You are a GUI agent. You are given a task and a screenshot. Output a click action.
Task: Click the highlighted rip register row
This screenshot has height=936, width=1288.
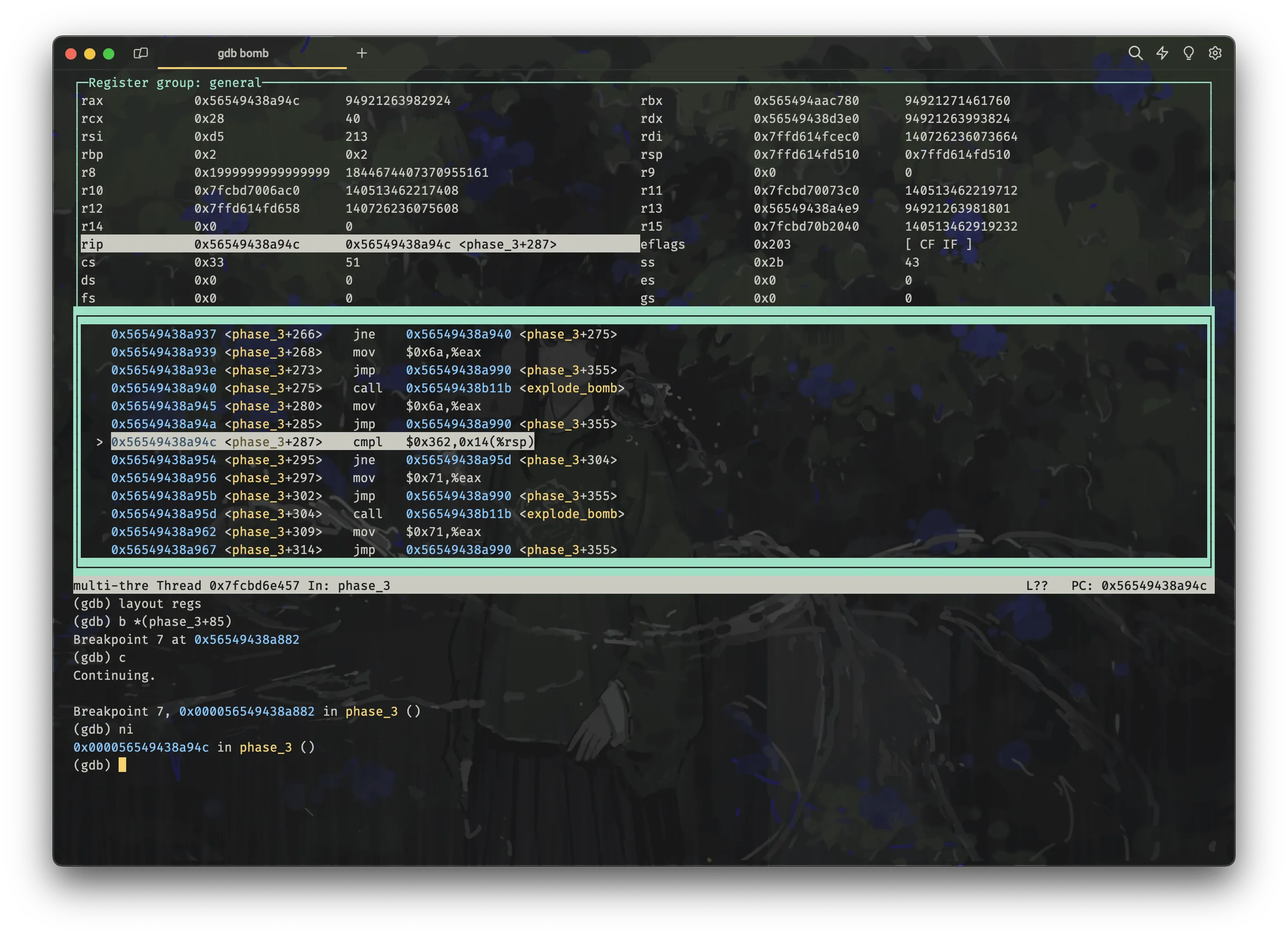(360, 244)
